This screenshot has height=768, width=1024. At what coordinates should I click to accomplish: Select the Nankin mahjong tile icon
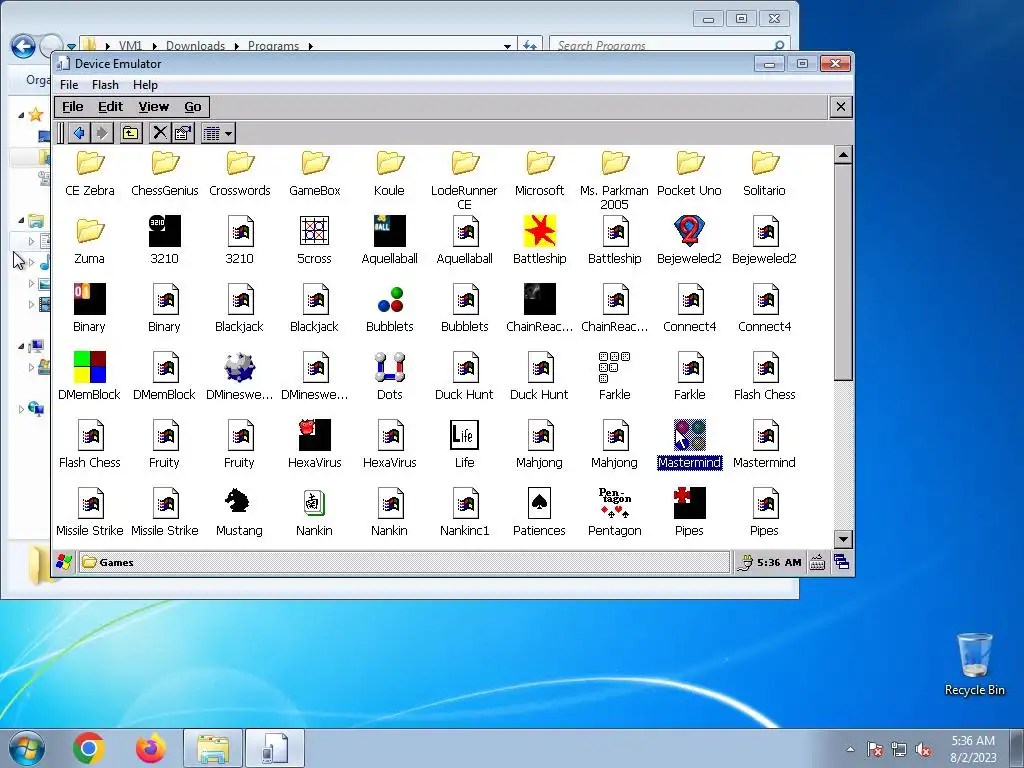[315, 503]
